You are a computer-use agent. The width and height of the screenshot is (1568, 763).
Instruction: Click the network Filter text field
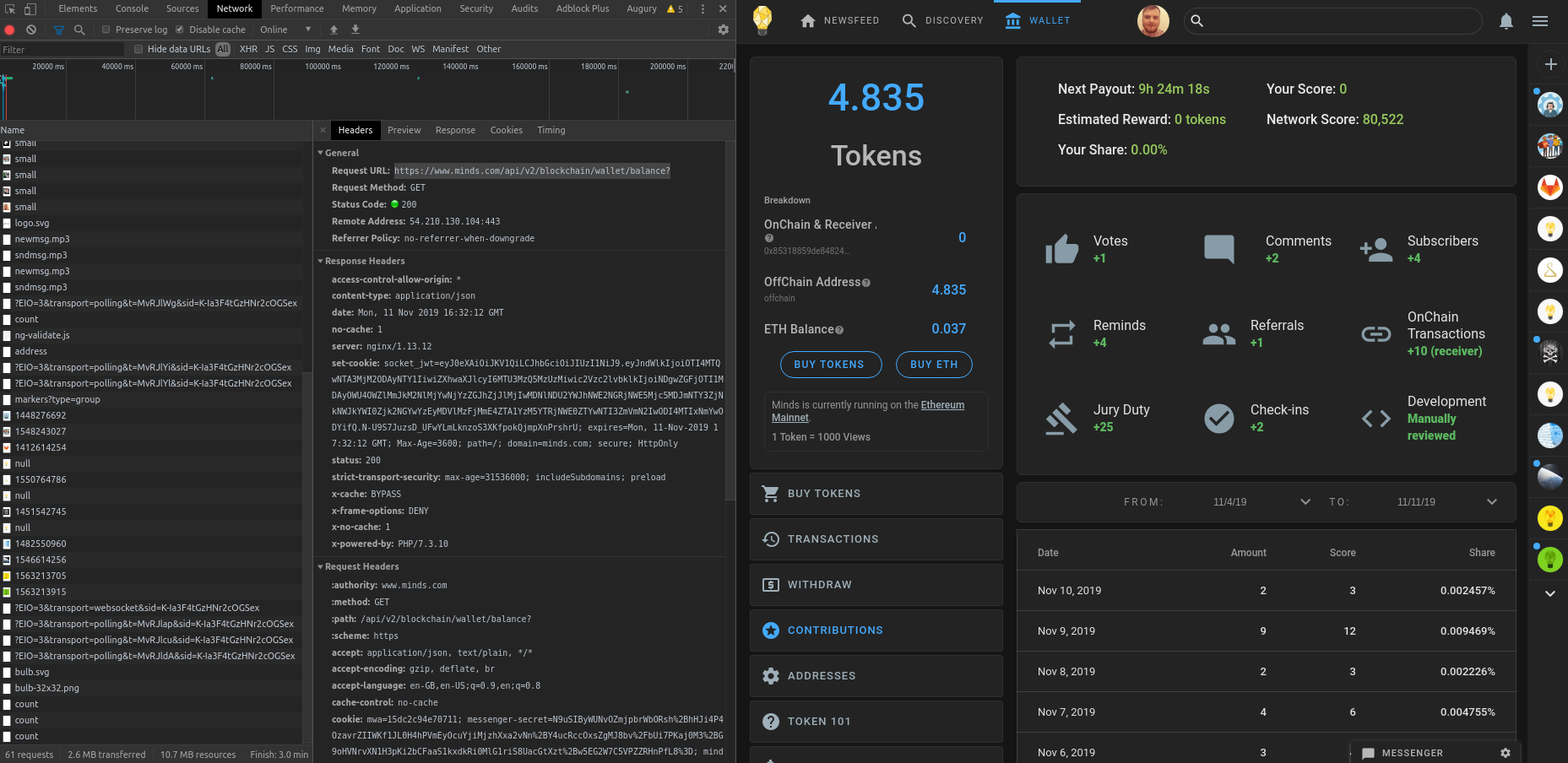coord(62,50)
